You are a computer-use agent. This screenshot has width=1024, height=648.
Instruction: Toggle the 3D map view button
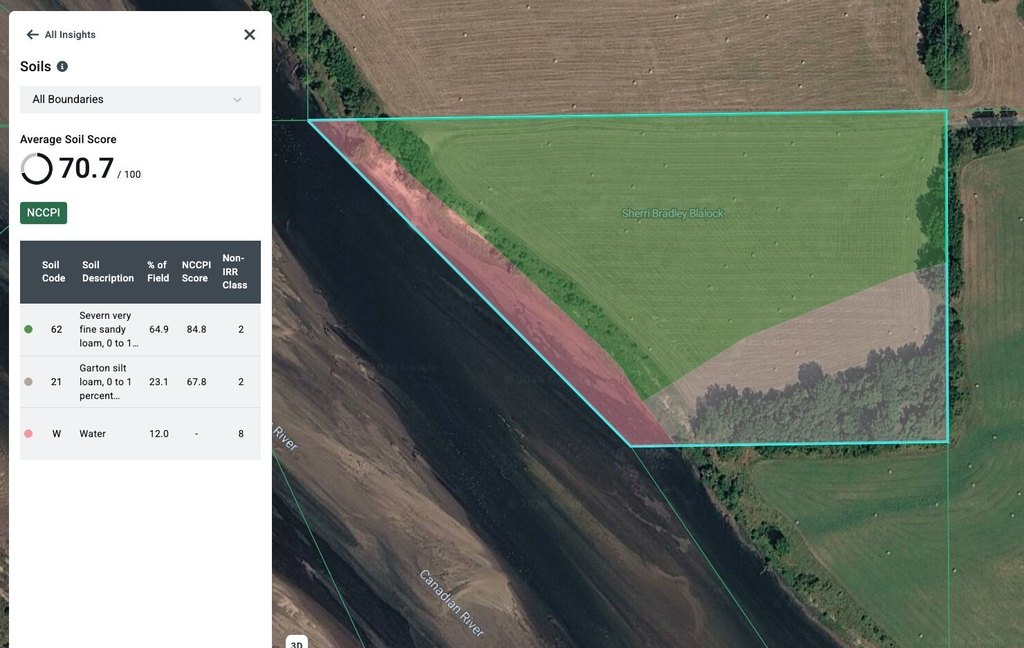(x=296, y=643)
